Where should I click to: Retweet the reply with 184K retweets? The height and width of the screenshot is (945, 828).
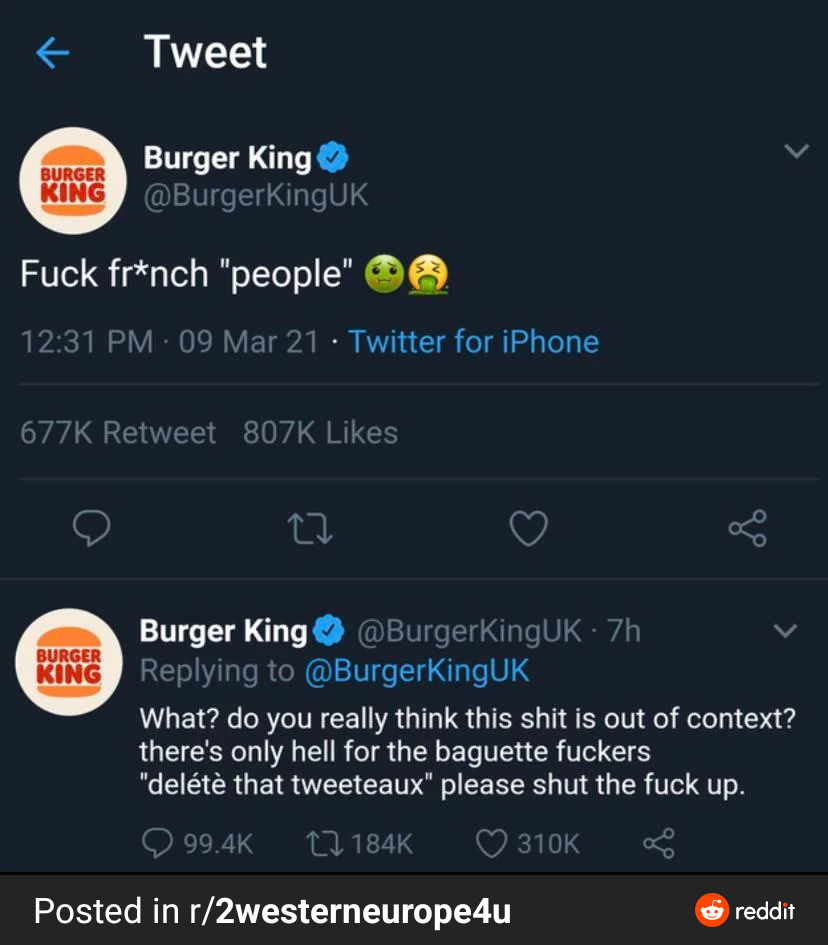point(322,844)
